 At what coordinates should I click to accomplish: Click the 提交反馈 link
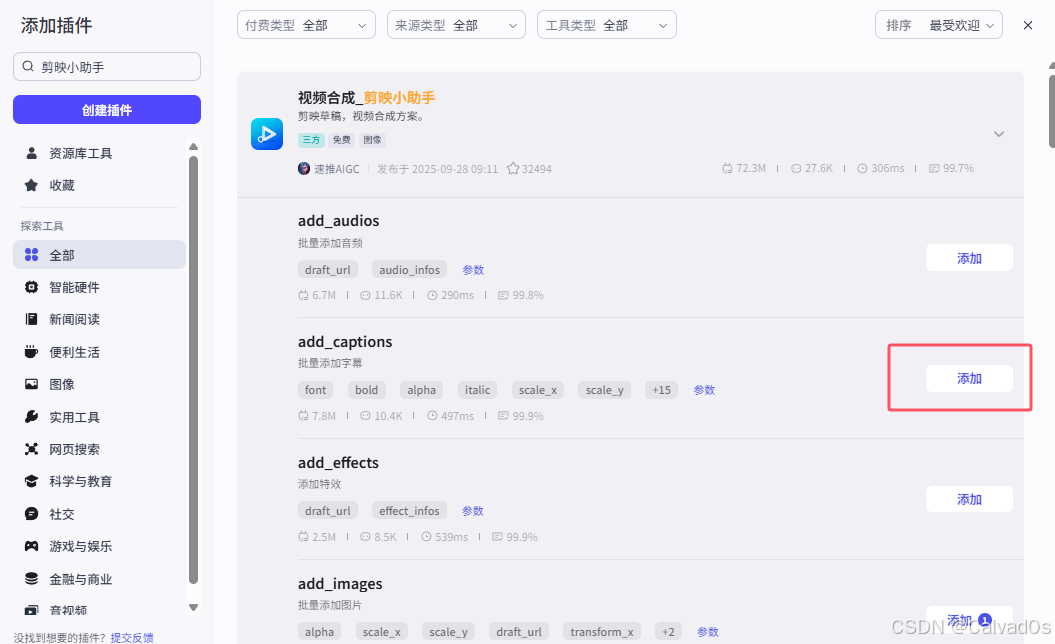(132, 637)
